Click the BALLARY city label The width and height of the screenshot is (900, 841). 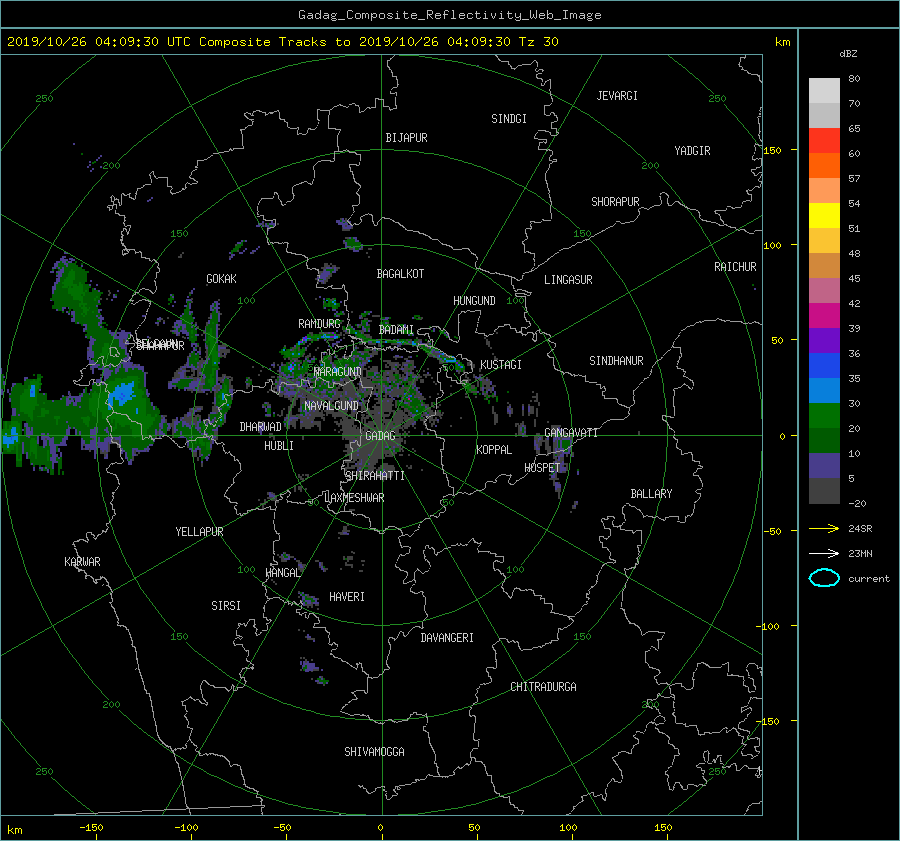coord(651,494)
